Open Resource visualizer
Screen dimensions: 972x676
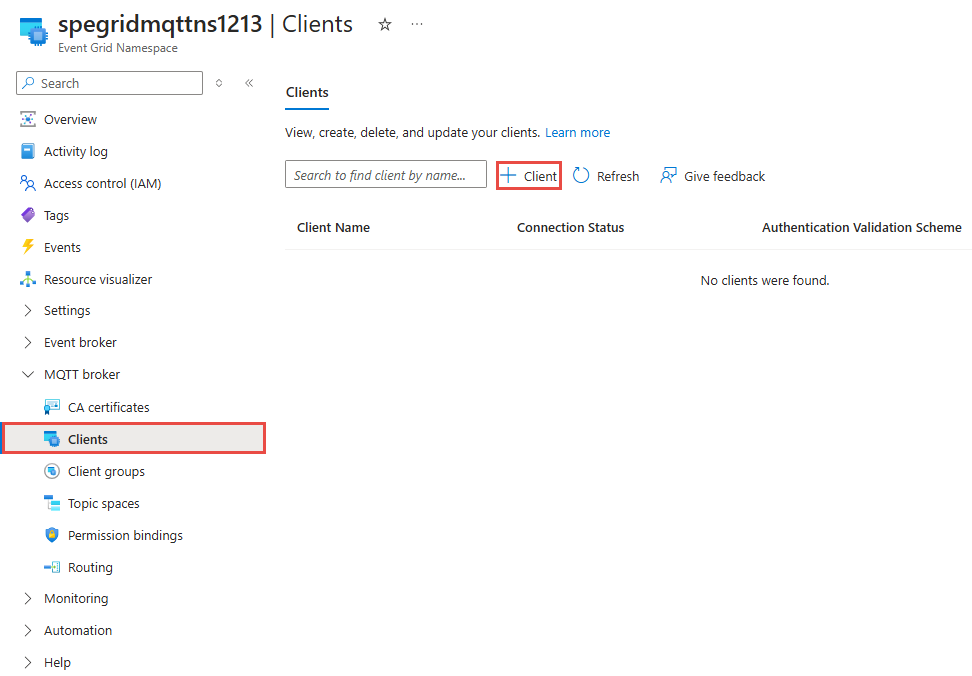(x=98, y=279)
